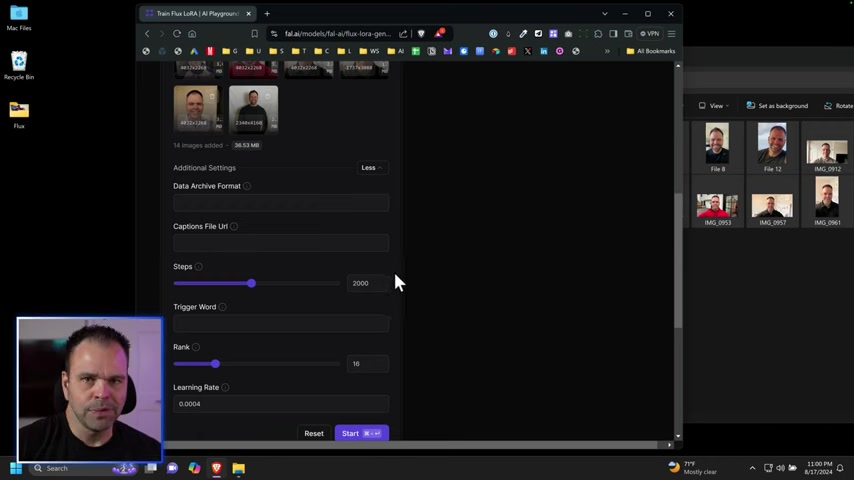The height and width of the screenshot is (480, 854).
Task: Open the View menu in the Photos window
Action: (714, 106)
